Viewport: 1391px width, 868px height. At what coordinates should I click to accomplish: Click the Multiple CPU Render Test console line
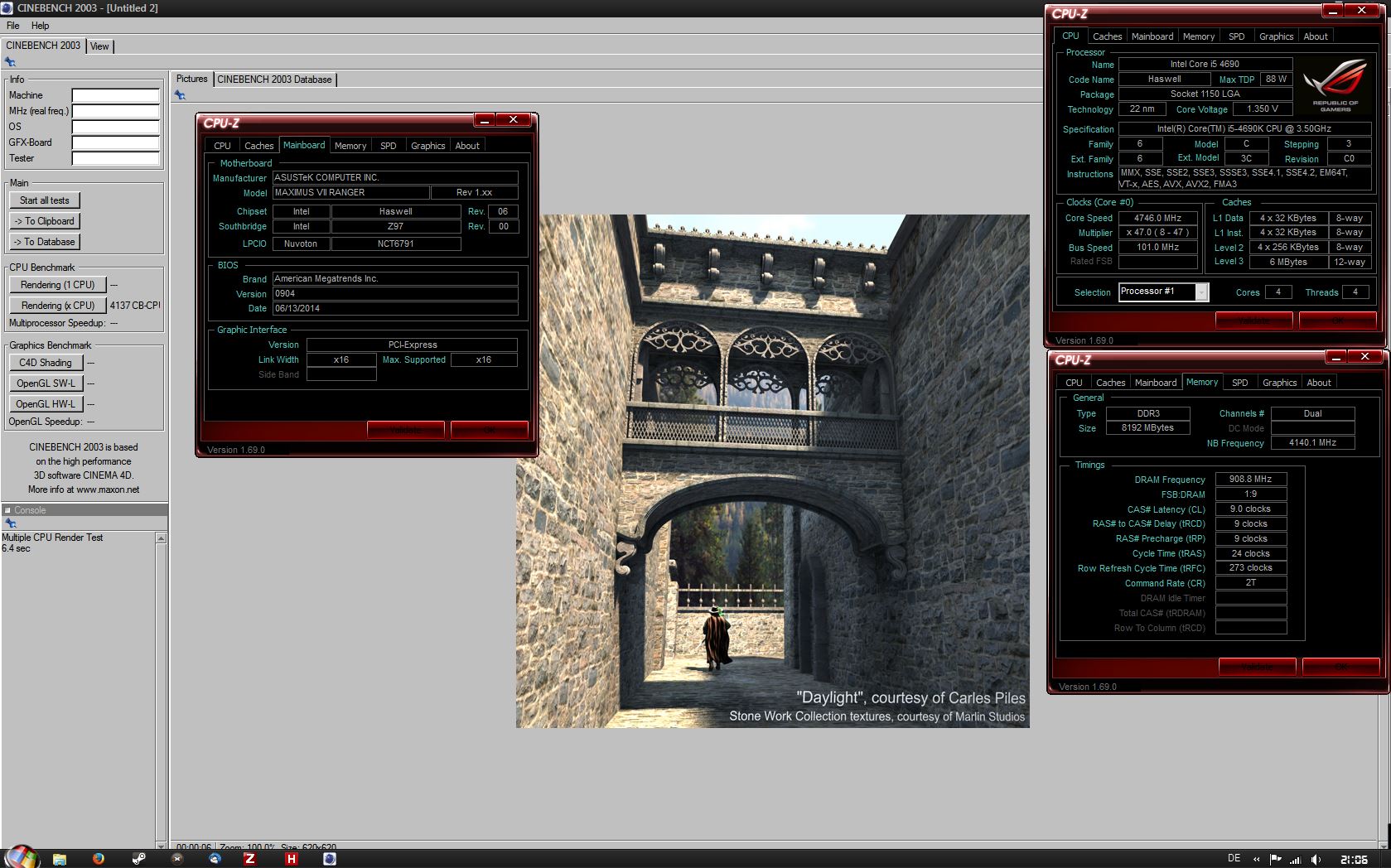(x=52, y=538)
